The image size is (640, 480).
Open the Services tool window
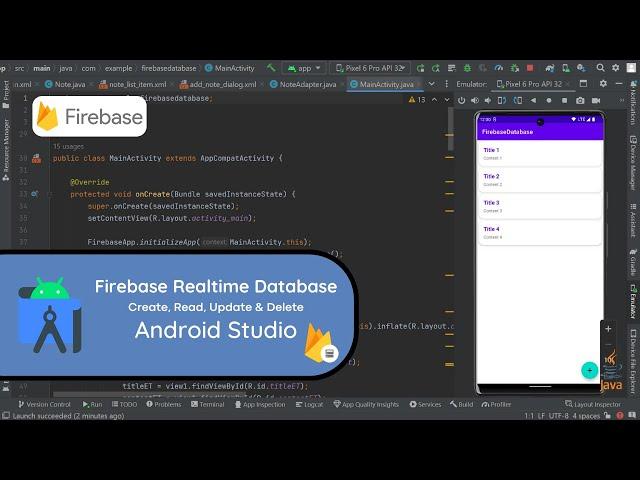[425, 404]
